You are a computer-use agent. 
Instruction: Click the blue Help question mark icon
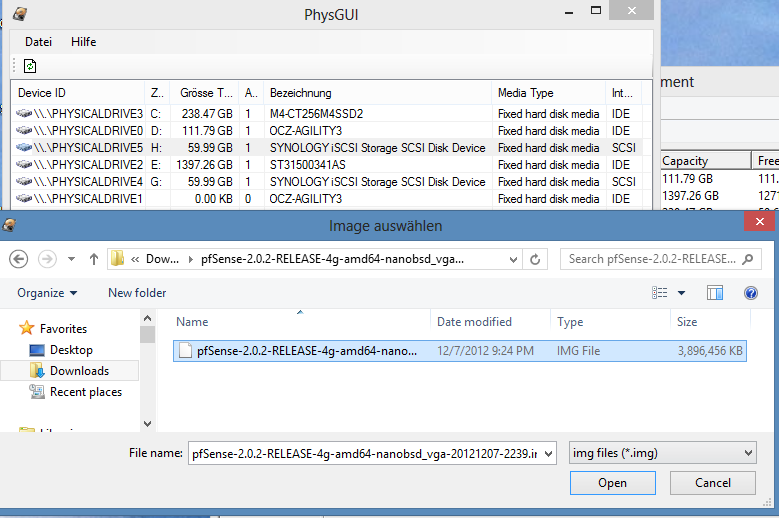[751, 293]
